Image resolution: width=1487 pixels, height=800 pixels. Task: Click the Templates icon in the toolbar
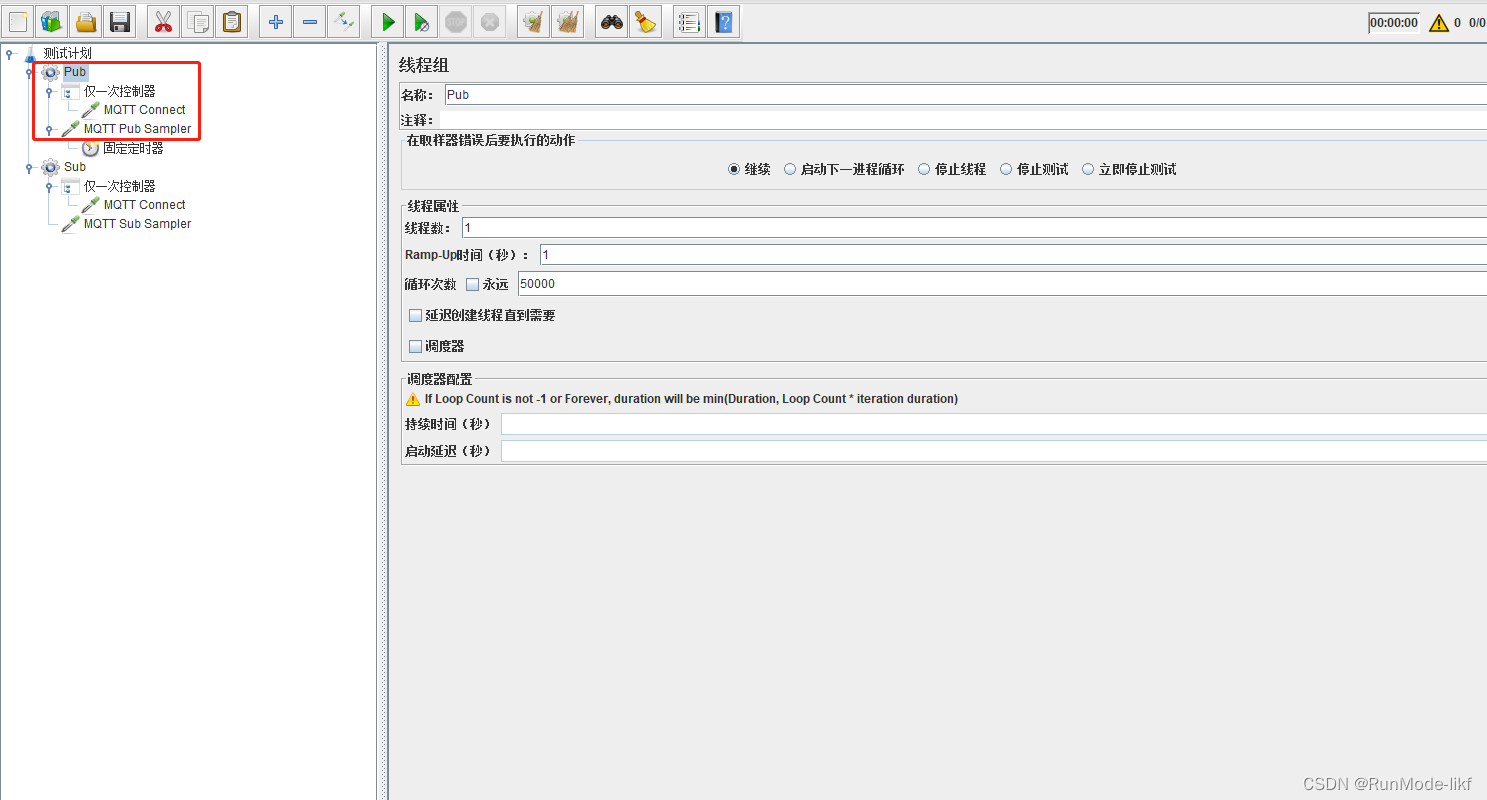[x=51, y=21]
